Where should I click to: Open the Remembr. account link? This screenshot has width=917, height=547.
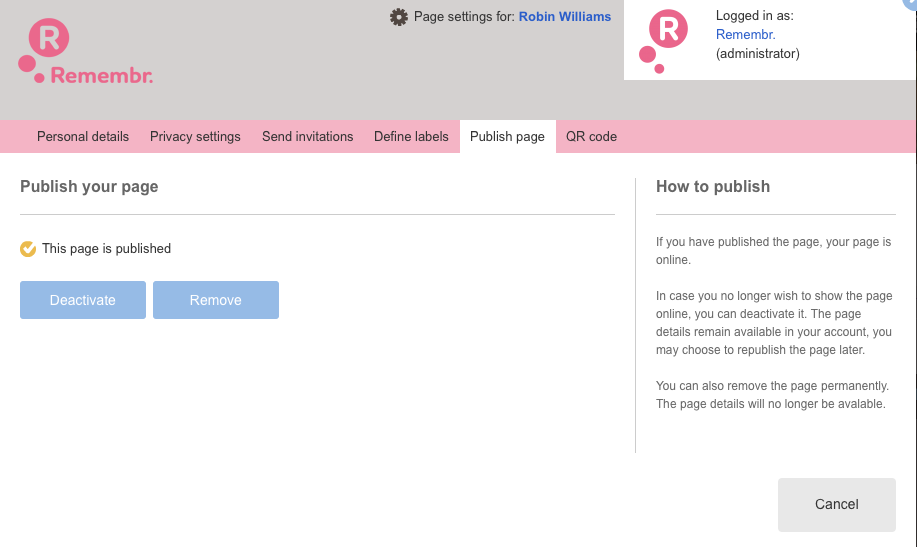coord(745,35)
